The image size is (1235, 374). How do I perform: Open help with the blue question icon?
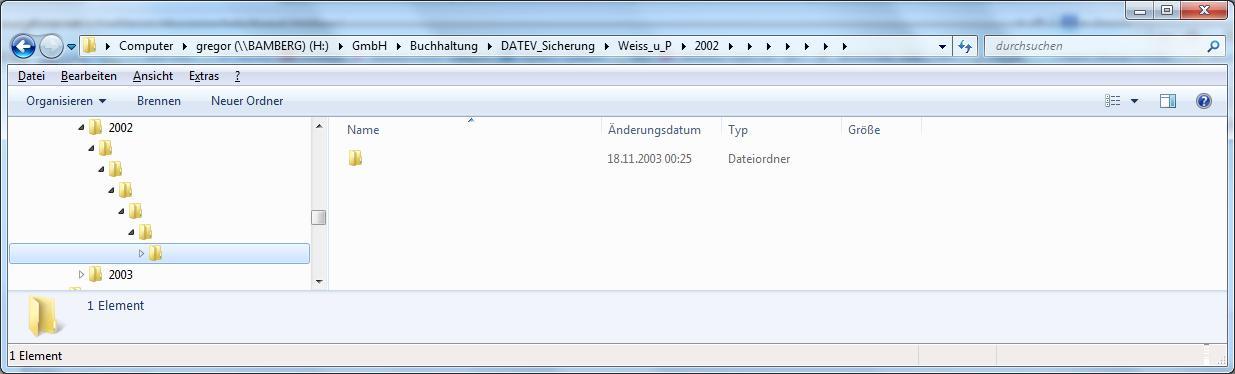pos(1204,101)
